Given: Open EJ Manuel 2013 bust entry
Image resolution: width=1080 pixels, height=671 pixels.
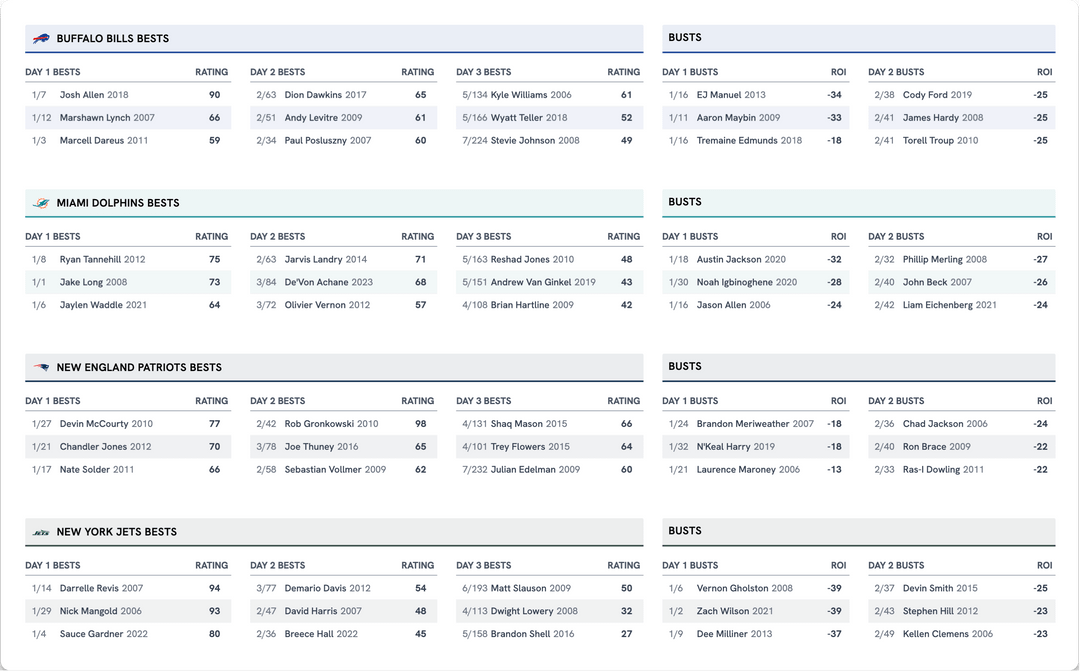Looking at the screenshot, I should coord(731,95).
